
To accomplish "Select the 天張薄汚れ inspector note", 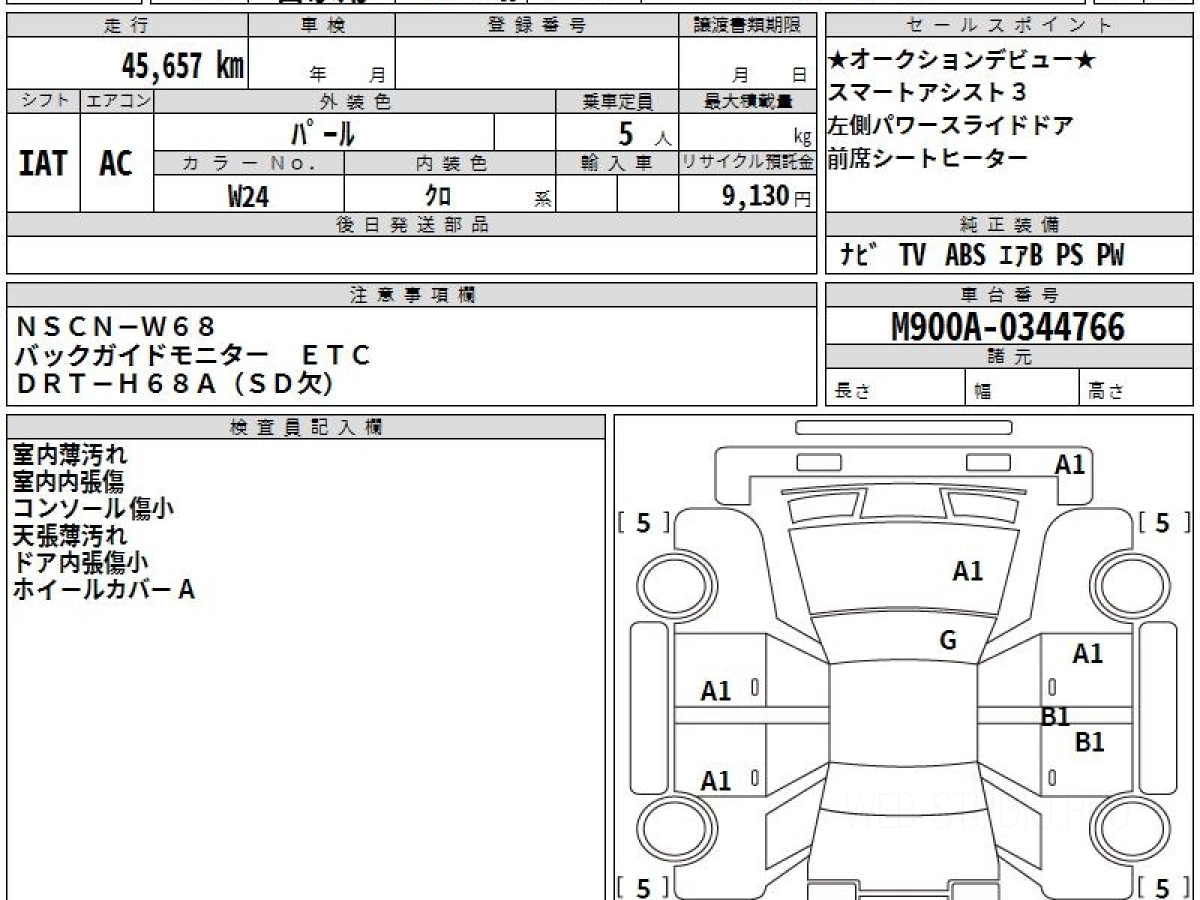I will (70, 536).
